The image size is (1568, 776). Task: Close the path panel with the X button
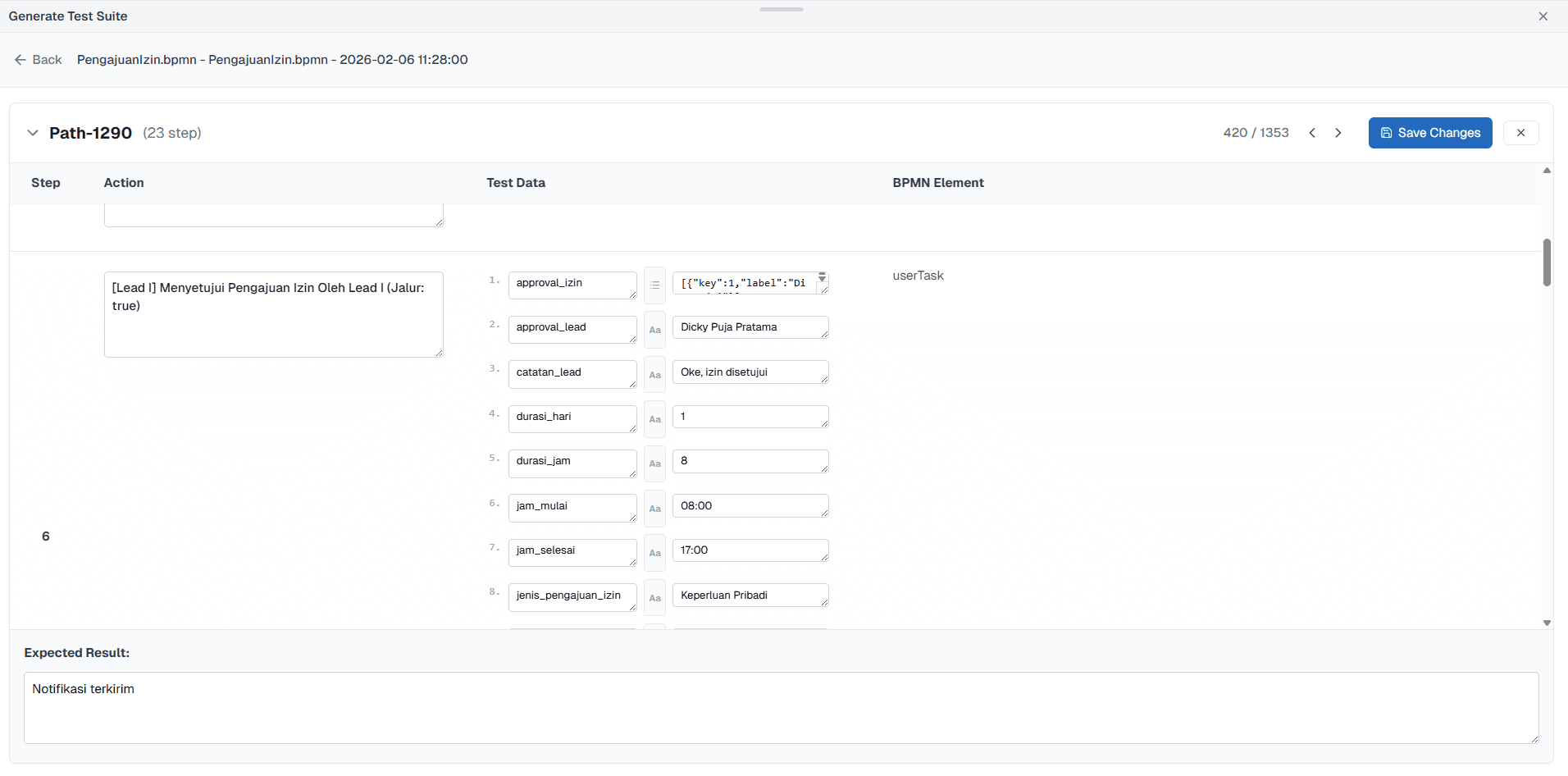(1521, 132)
